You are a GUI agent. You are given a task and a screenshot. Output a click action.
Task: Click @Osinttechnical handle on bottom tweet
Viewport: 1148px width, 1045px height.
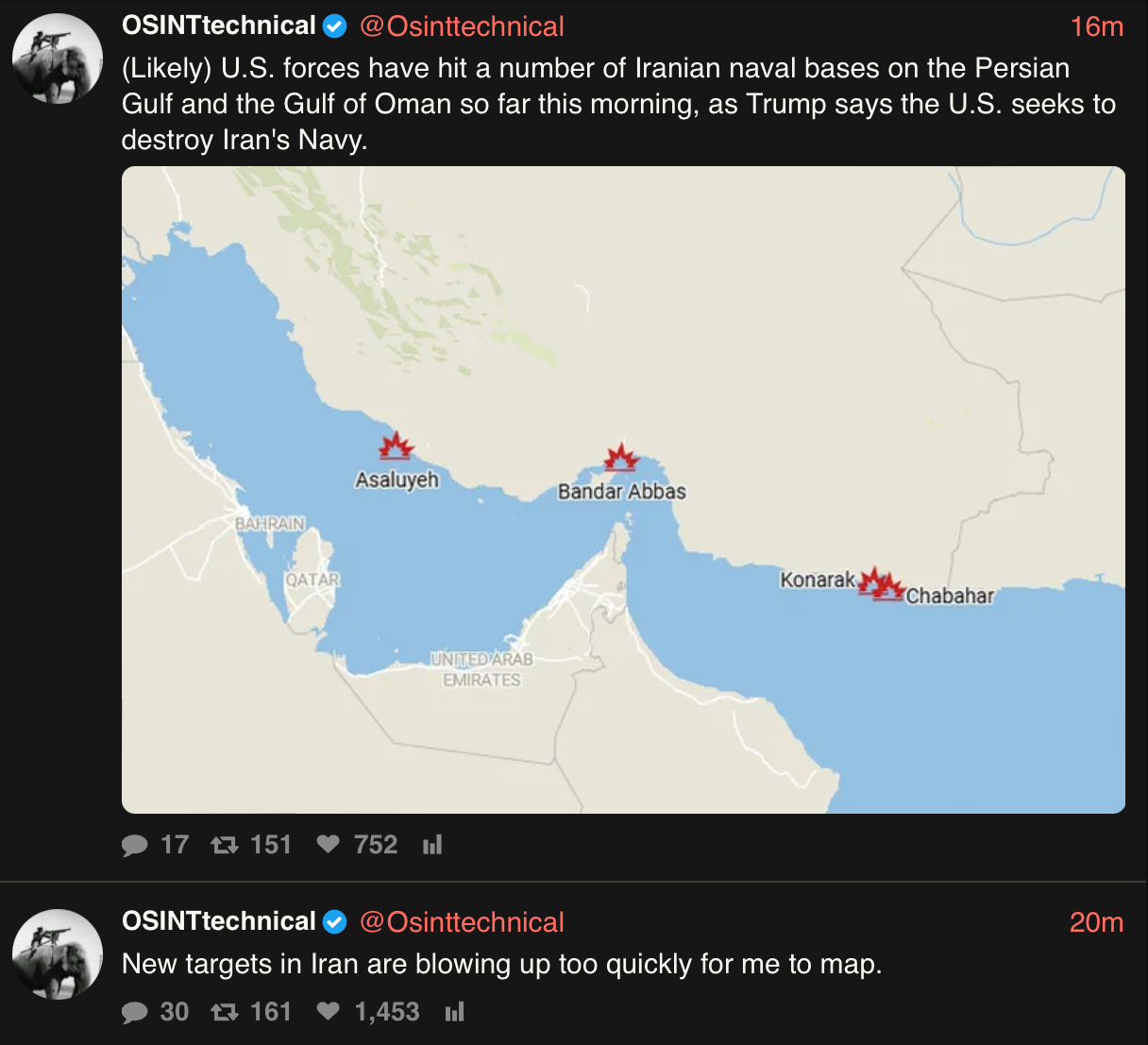pyautogui.click(x=462, y=922)
